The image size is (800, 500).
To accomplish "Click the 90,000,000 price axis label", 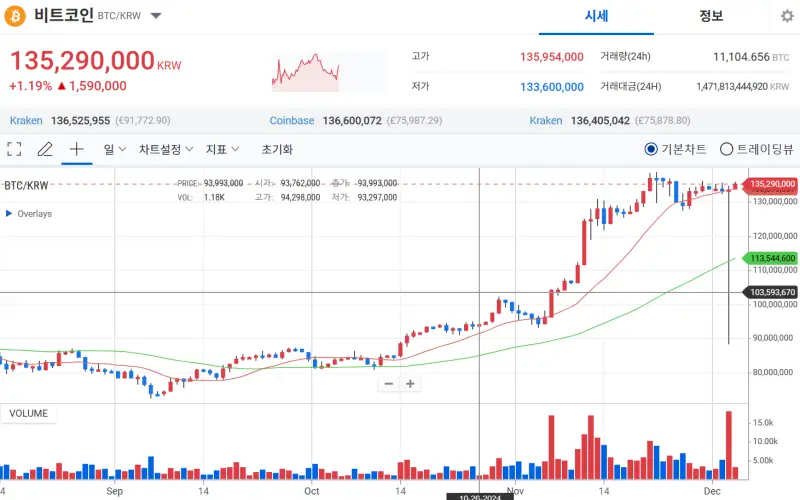I will point(772,338).
